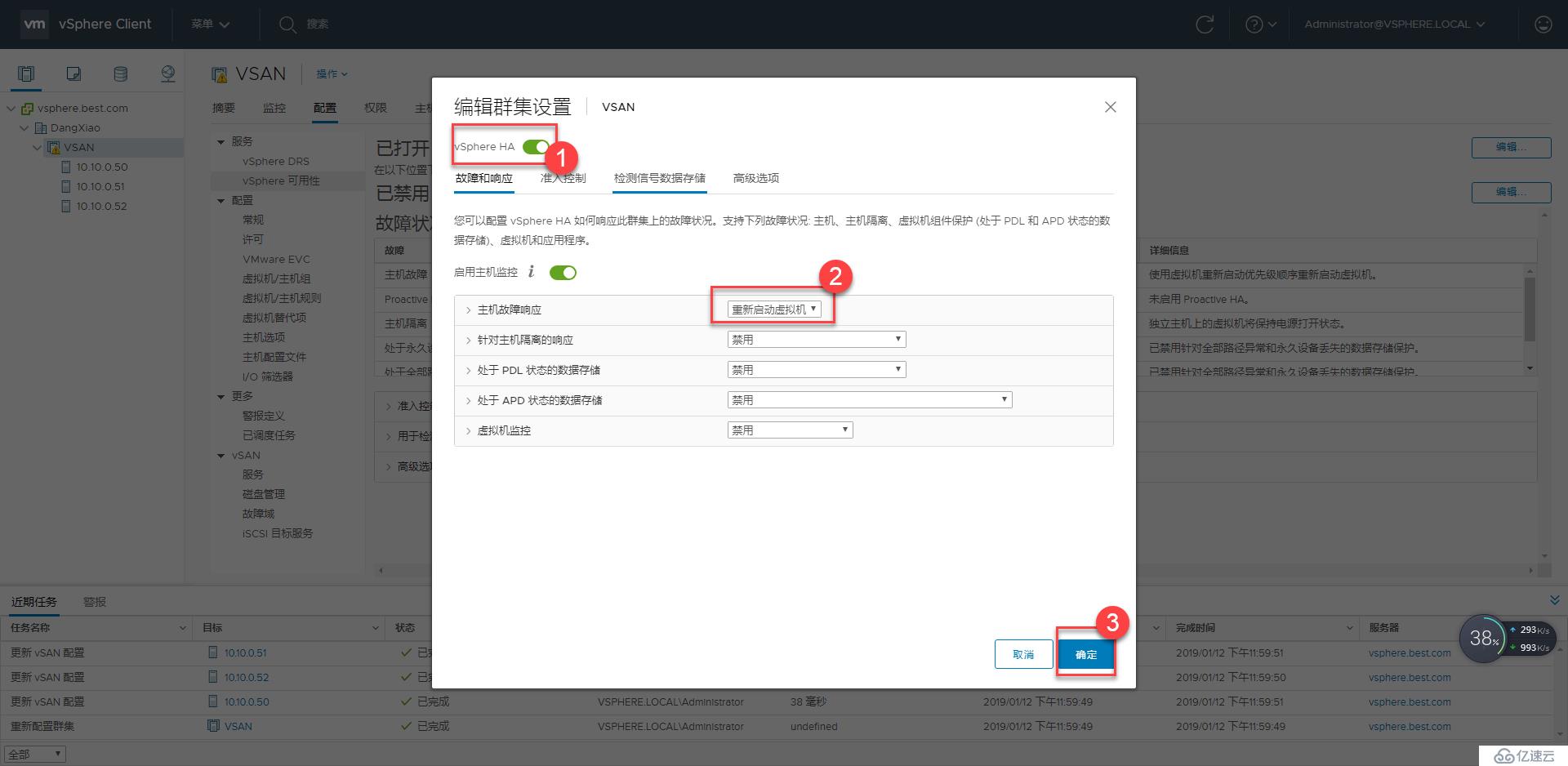Click the vsphere.best.com link in the top task row
The width and height of the screenshot is (1568, 766).
click(1410, 652)
